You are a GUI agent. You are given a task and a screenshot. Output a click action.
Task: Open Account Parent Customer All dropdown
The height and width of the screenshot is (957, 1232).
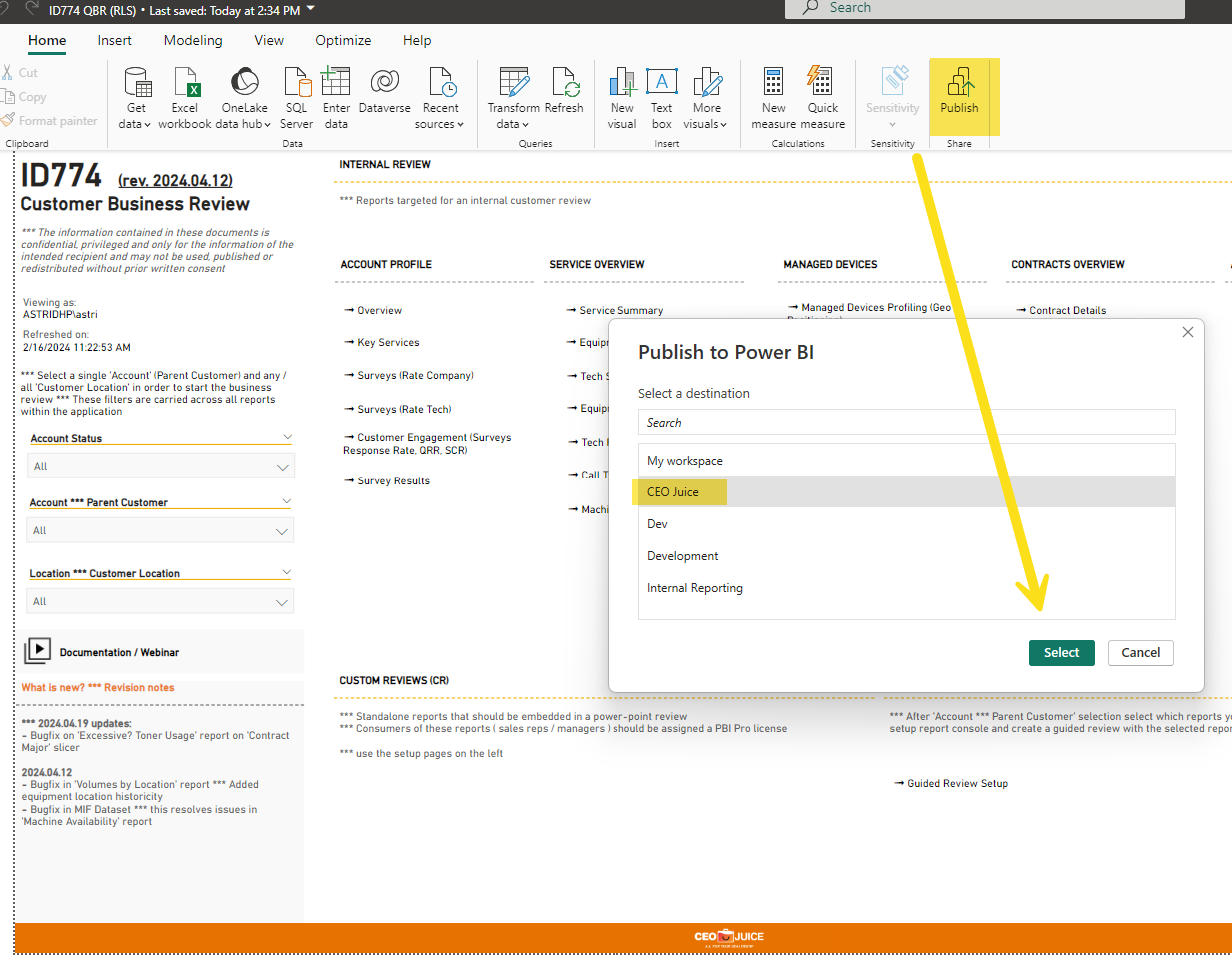pyautogui.click(x=160, y=530)
